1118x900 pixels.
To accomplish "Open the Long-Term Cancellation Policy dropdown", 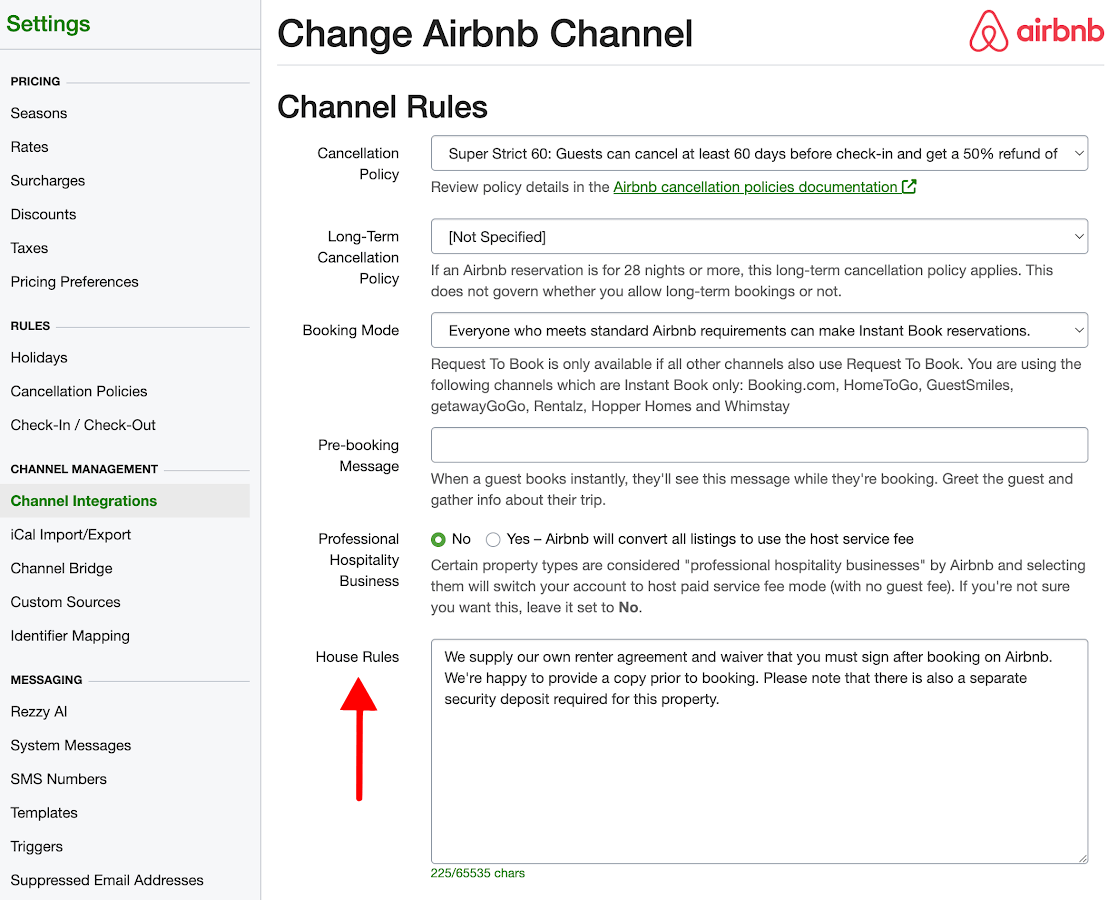I will (759, 237).
